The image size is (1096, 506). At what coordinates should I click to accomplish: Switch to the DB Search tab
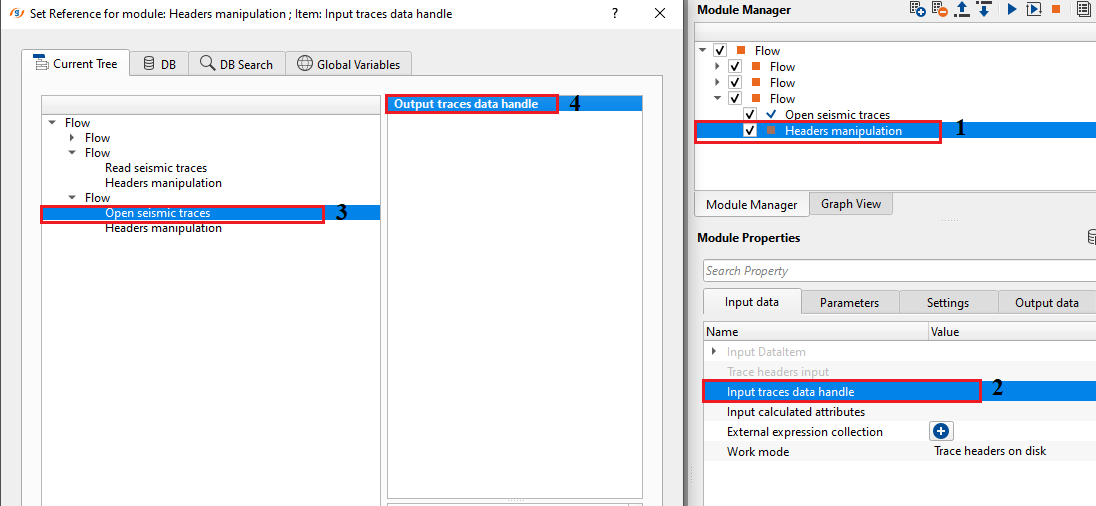236,64
